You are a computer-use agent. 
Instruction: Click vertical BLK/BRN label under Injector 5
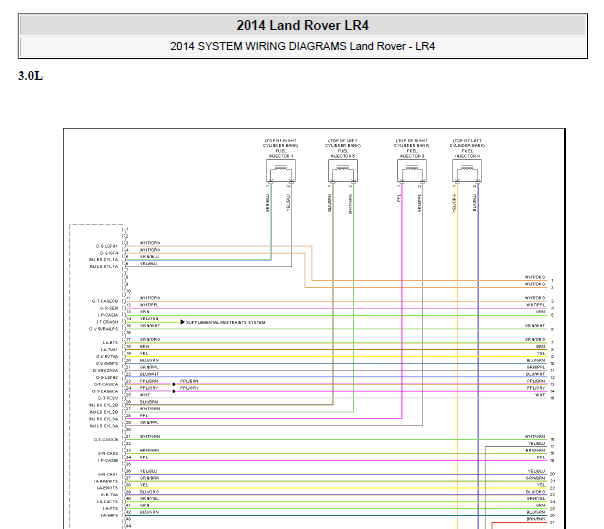(x=329, y=203)
